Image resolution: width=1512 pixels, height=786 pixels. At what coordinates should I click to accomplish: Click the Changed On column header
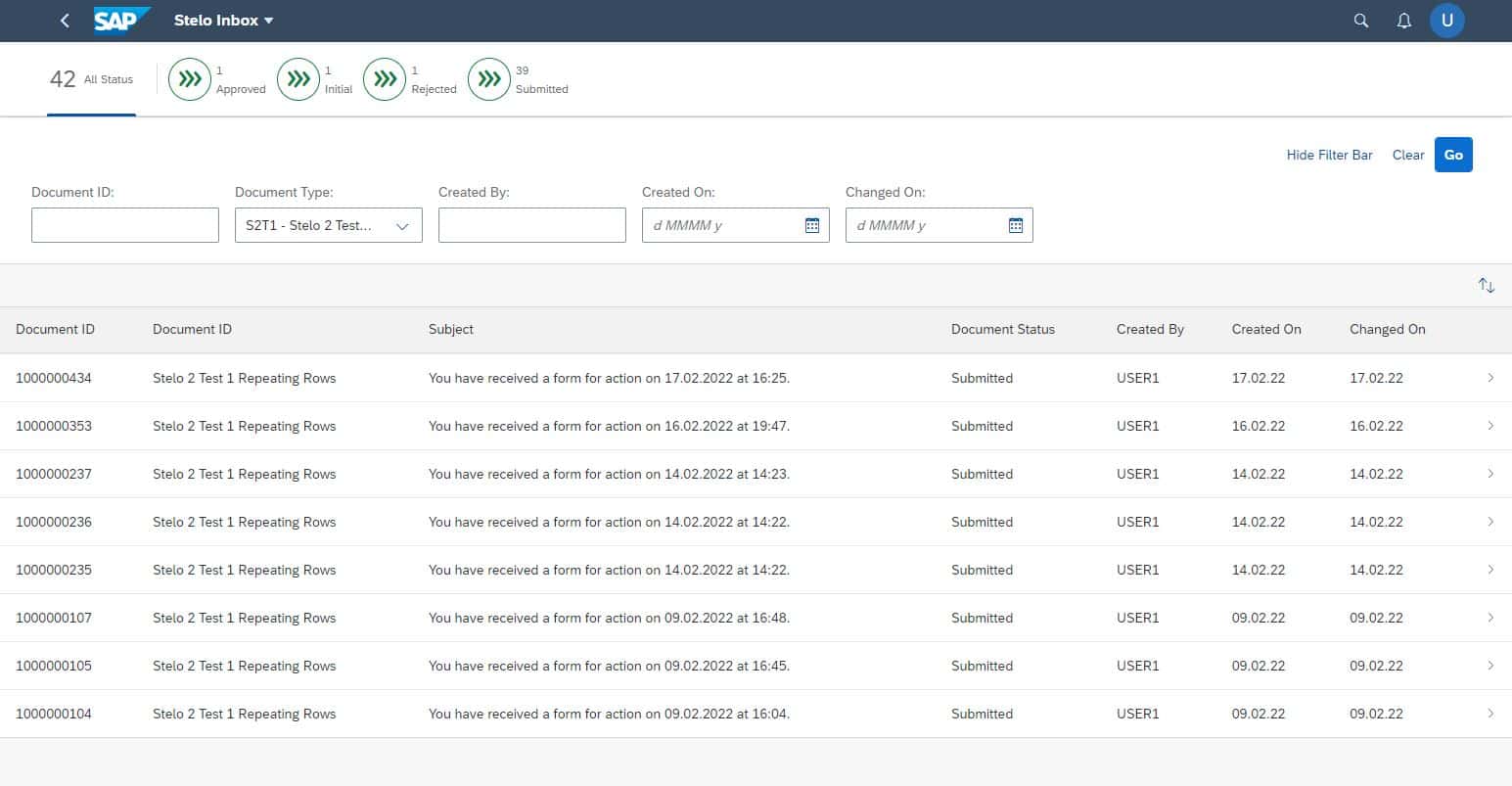(x=1388, y=330)
